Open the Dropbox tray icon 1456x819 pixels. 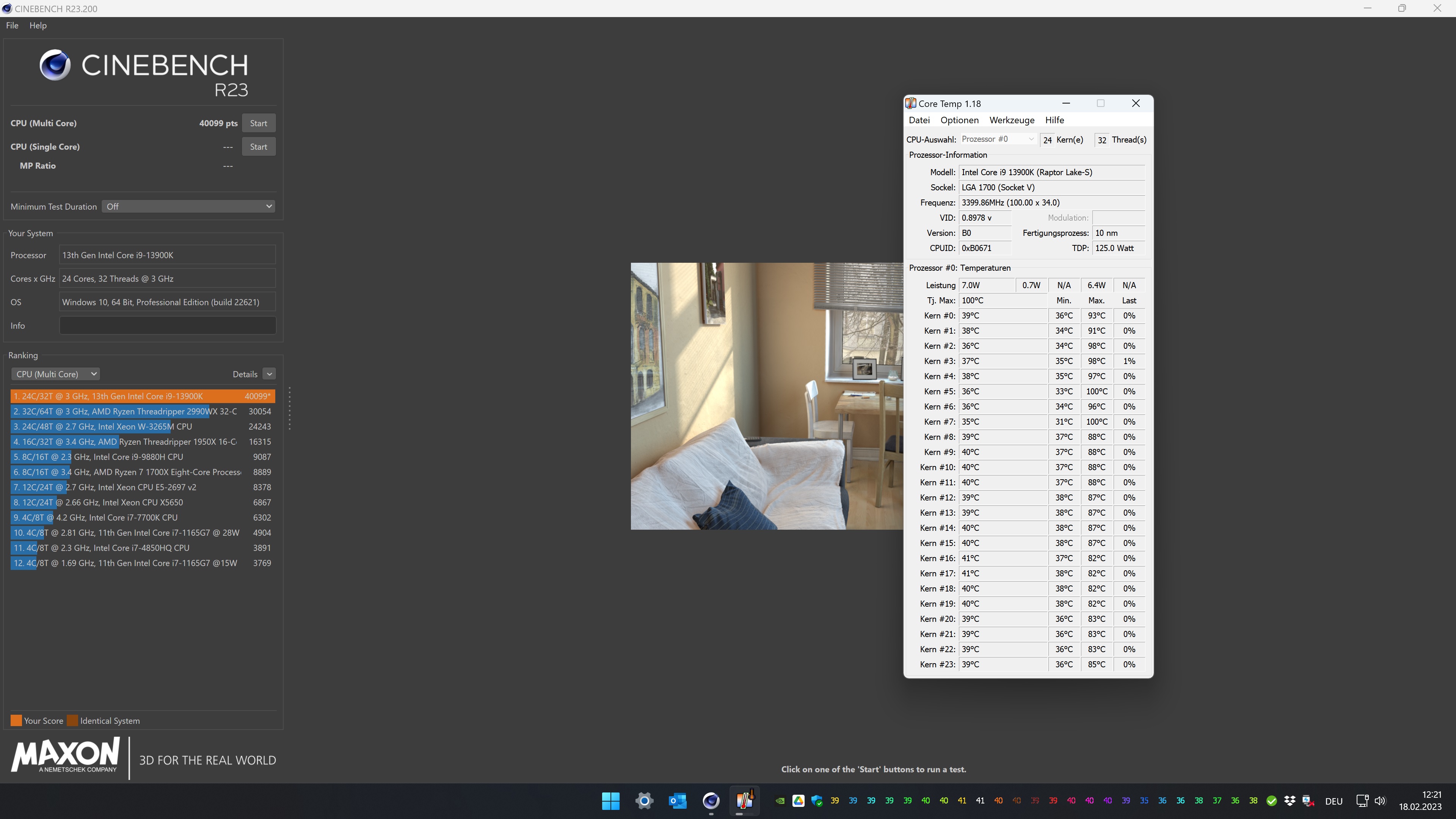pyautogui.click(x=1289, y=800)
